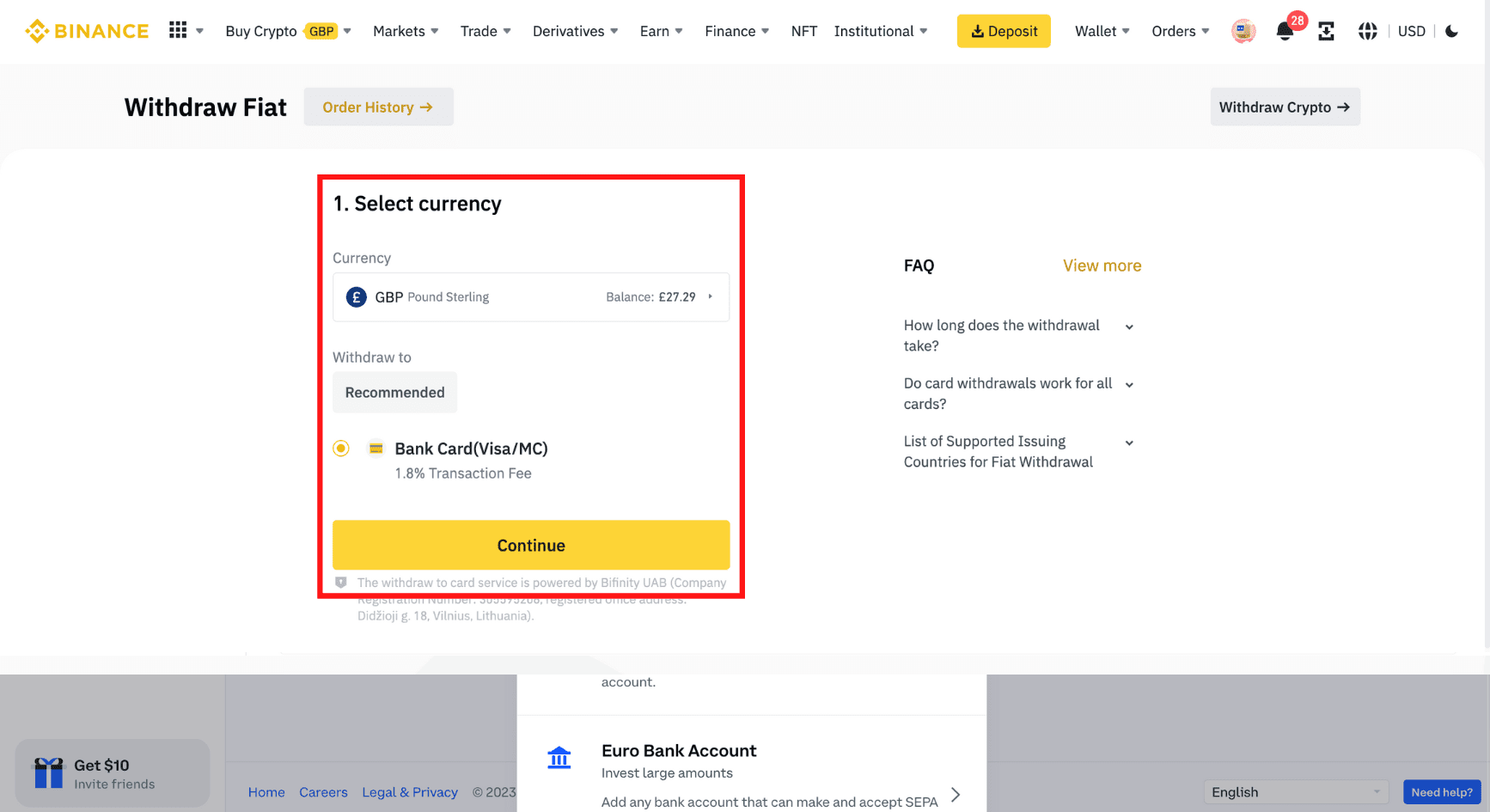Viewport: 1490px width, 812px height.
Task: Open Order History
Action: [378, 107]
